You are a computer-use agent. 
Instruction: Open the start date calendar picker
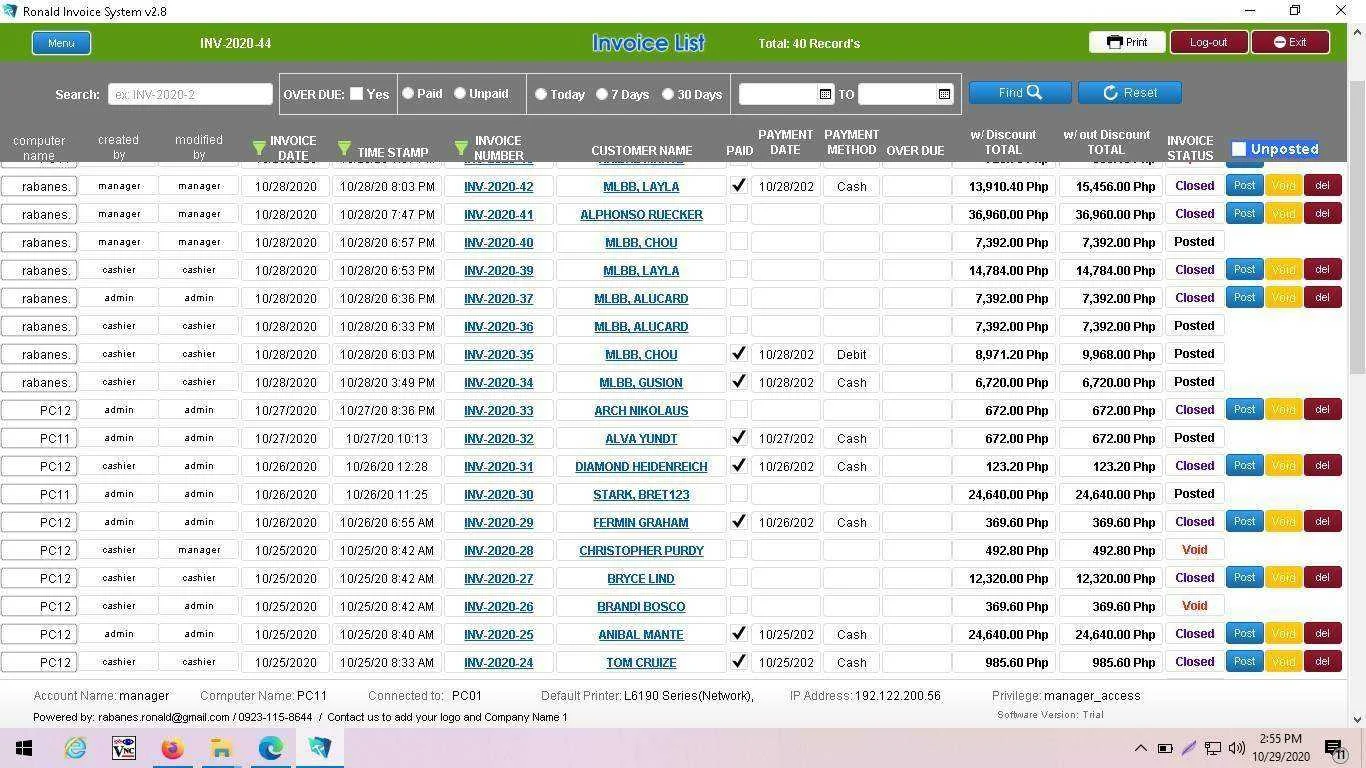click(825, 94)
